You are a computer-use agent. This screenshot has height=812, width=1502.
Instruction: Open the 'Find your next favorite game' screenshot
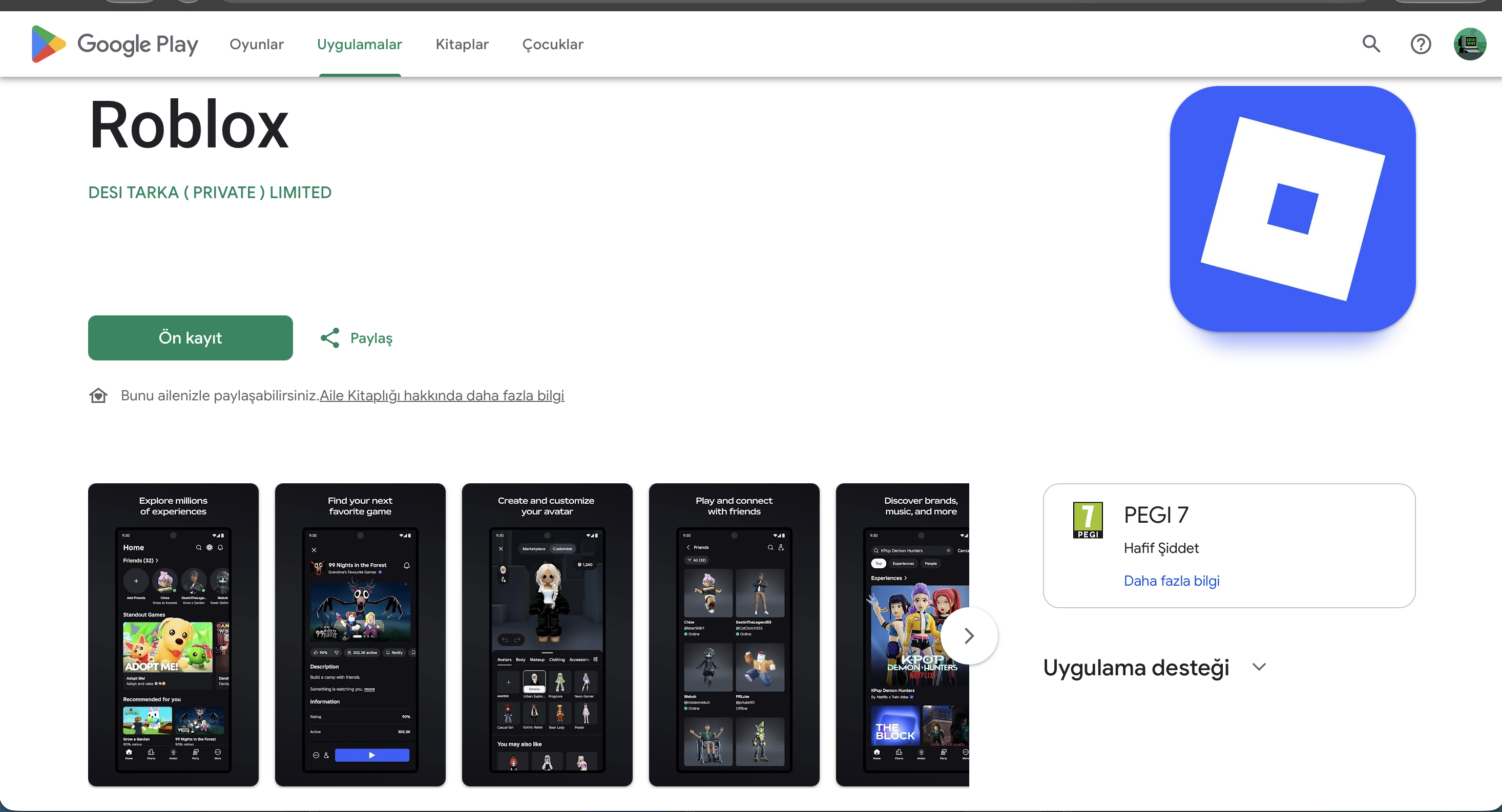pos(360,635)
